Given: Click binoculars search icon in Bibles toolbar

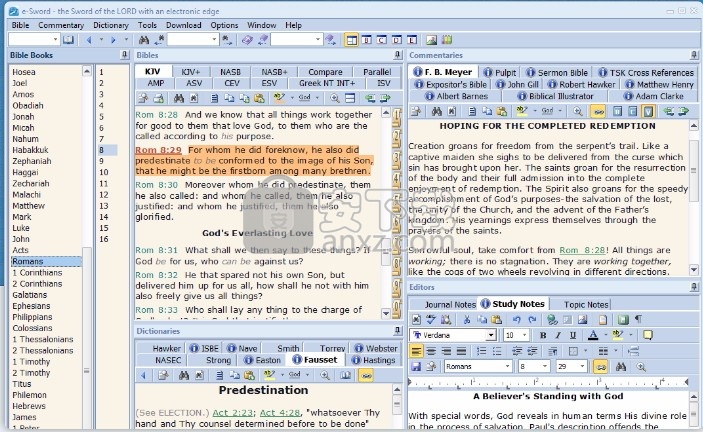Looking at the screenshot, I should click(179, 98).
